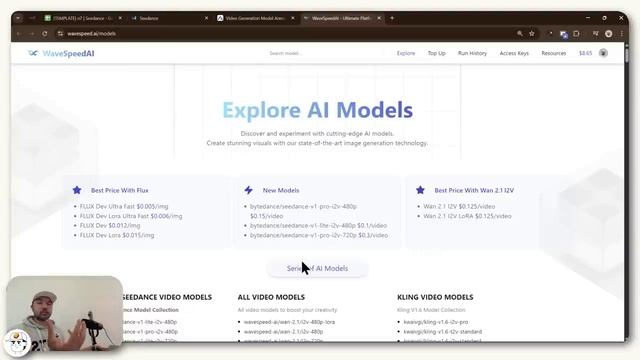The image size is (640, 360).
Task: Open bytedance/seedance-v1-pro-i2v-720p $0.3/video
Action: click(319, 235)
